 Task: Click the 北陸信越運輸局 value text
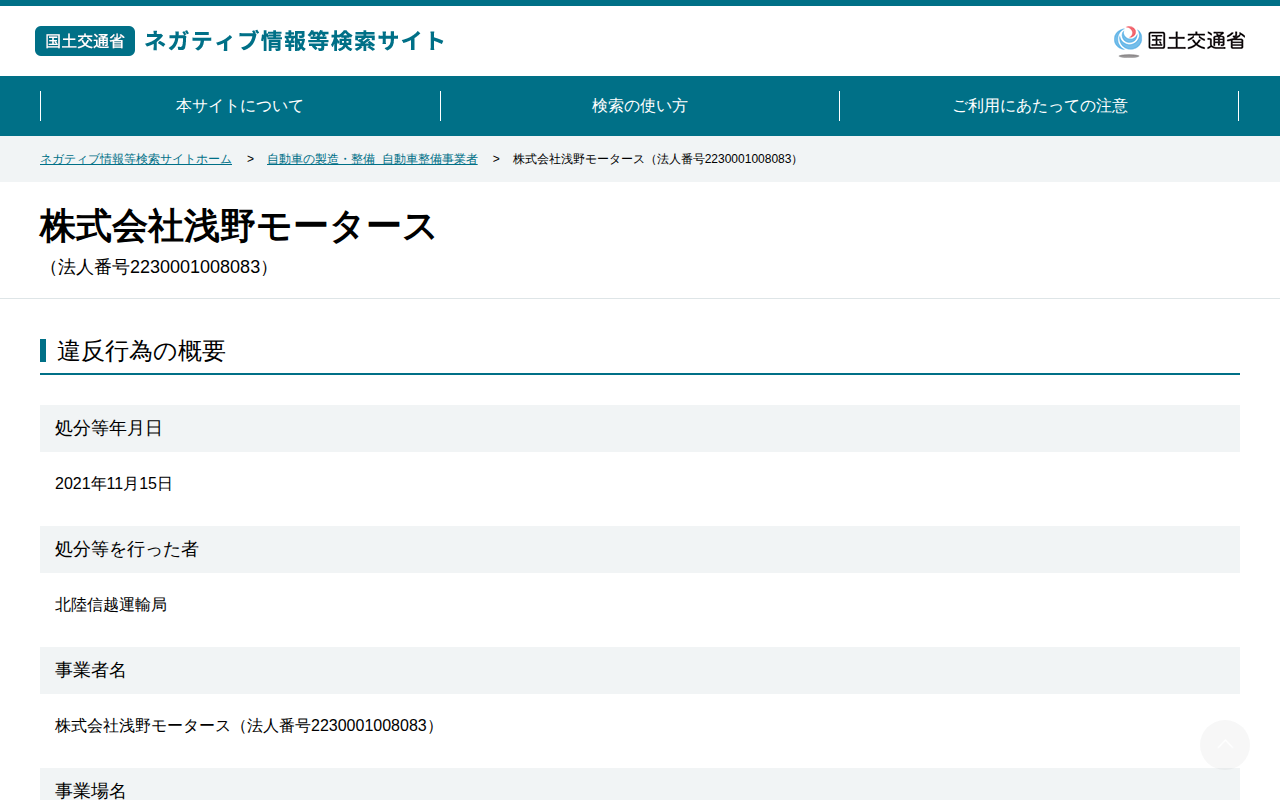(111, 605)
